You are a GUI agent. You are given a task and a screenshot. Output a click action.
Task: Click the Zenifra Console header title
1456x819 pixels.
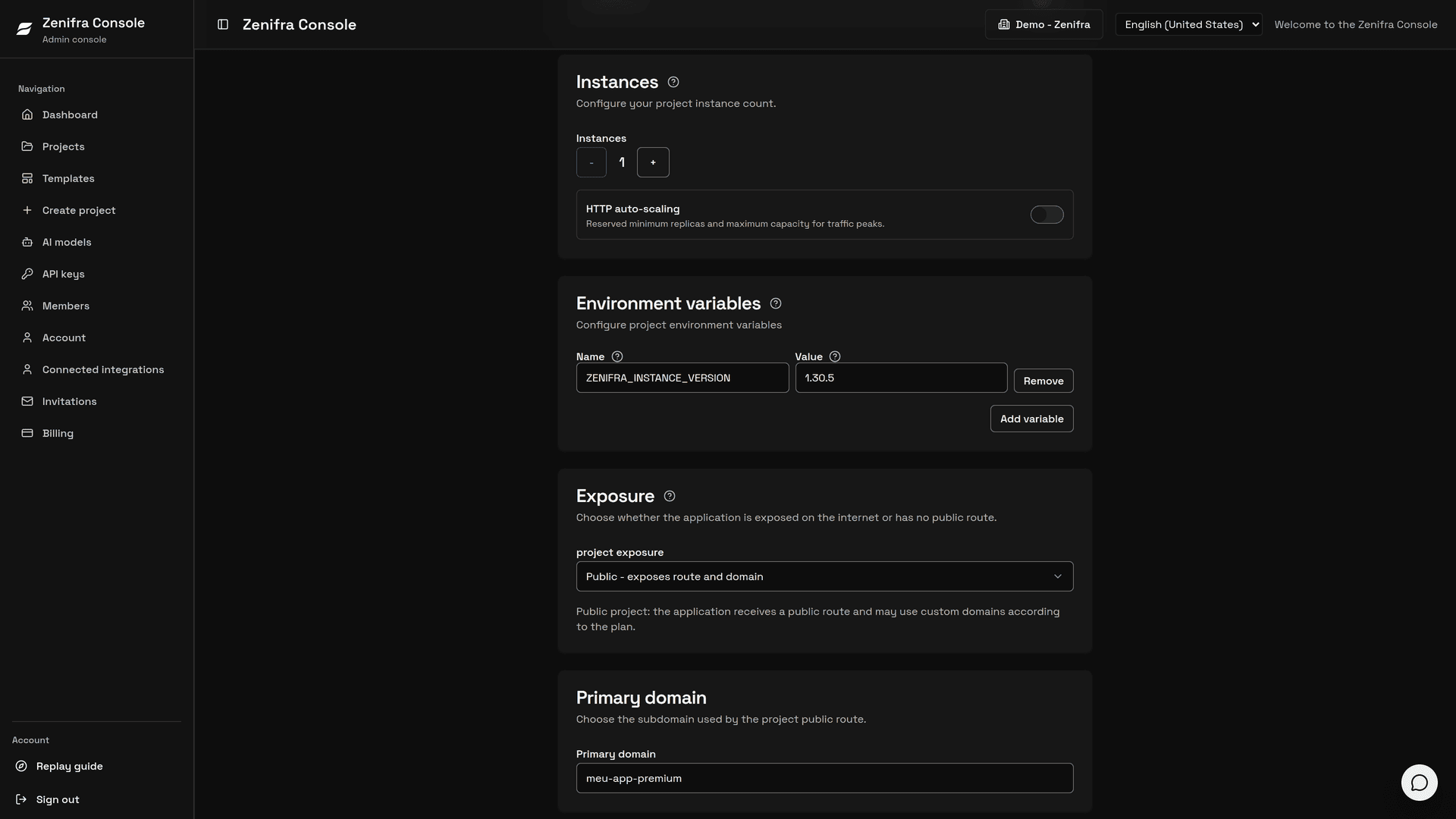tap(300, 24)
